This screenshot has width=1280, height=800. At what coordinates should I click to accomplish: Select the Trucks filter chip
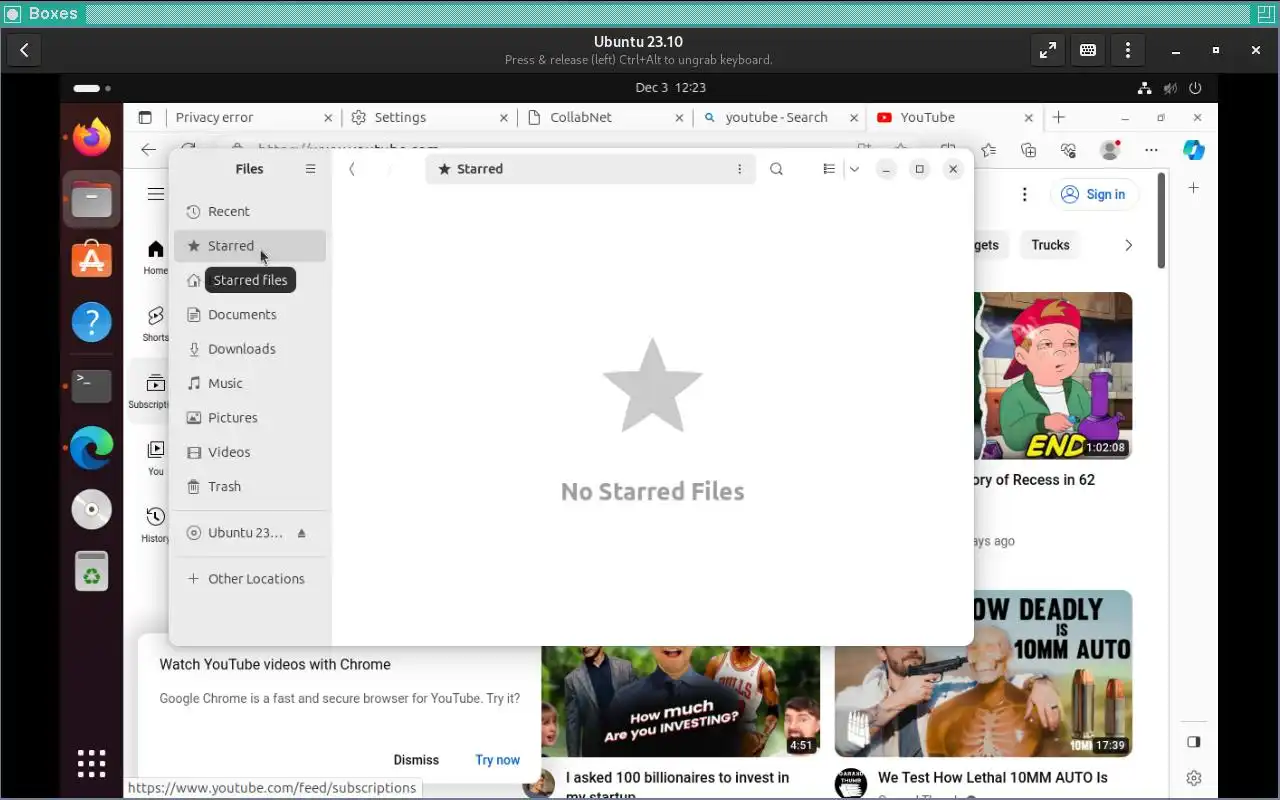1050,245
